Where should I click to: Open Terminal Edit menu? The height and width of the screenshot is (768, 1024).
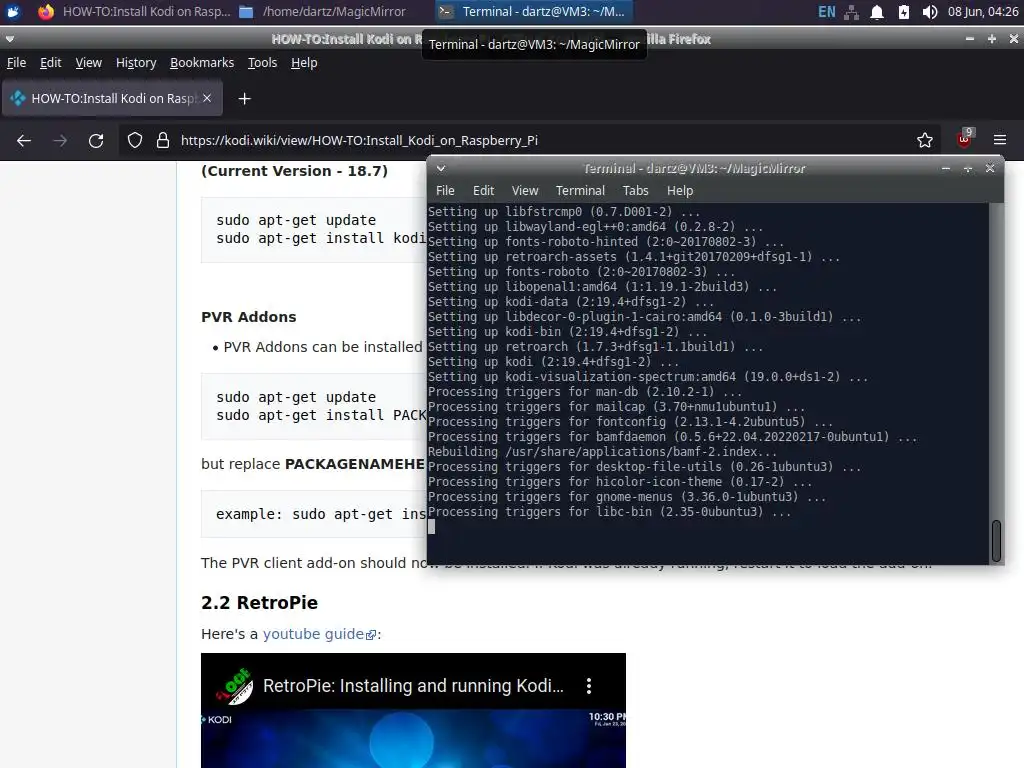(x=483, y=191)
